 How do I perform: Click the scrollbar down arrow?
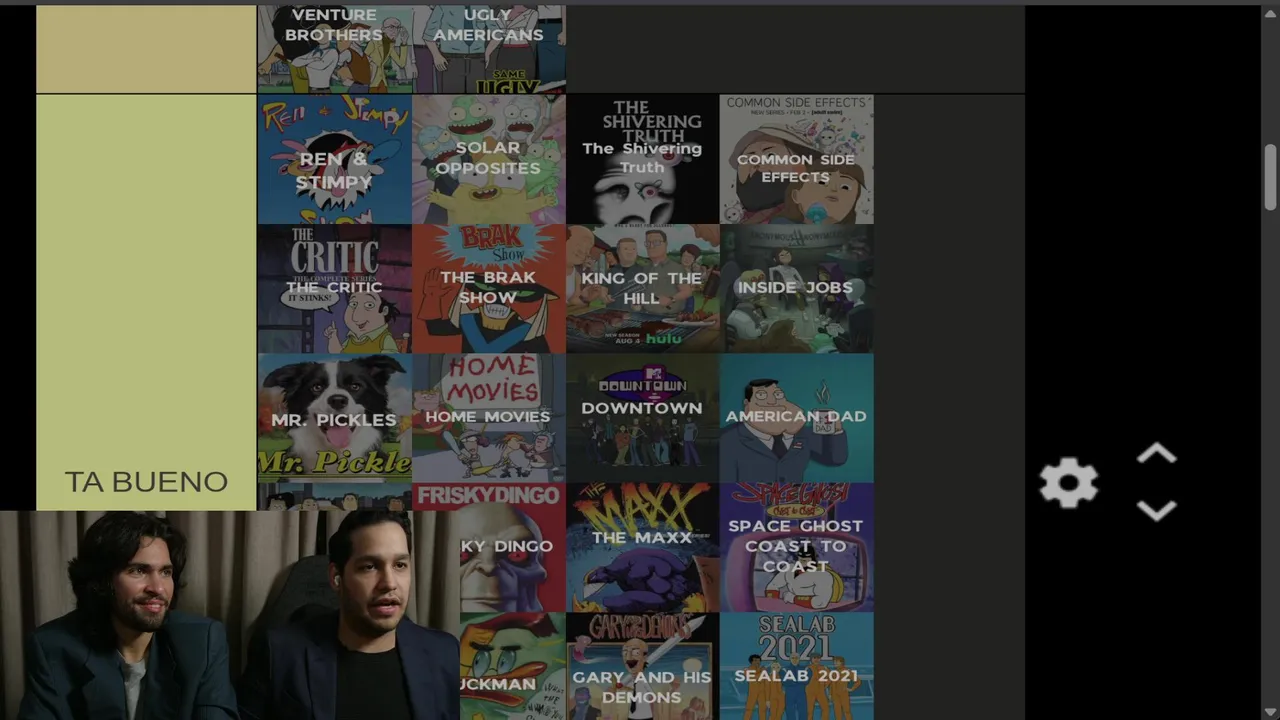pos(1270,711)
